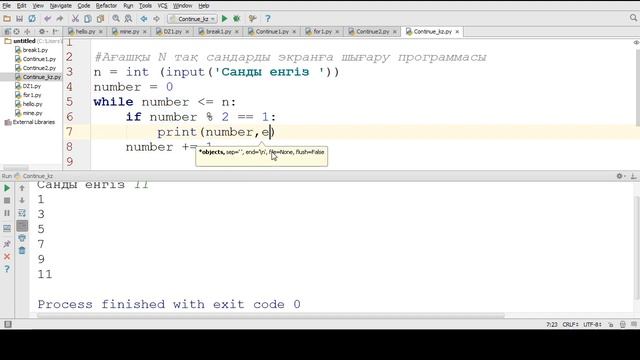Copy using the toolbar copy icon

point(88,19)
